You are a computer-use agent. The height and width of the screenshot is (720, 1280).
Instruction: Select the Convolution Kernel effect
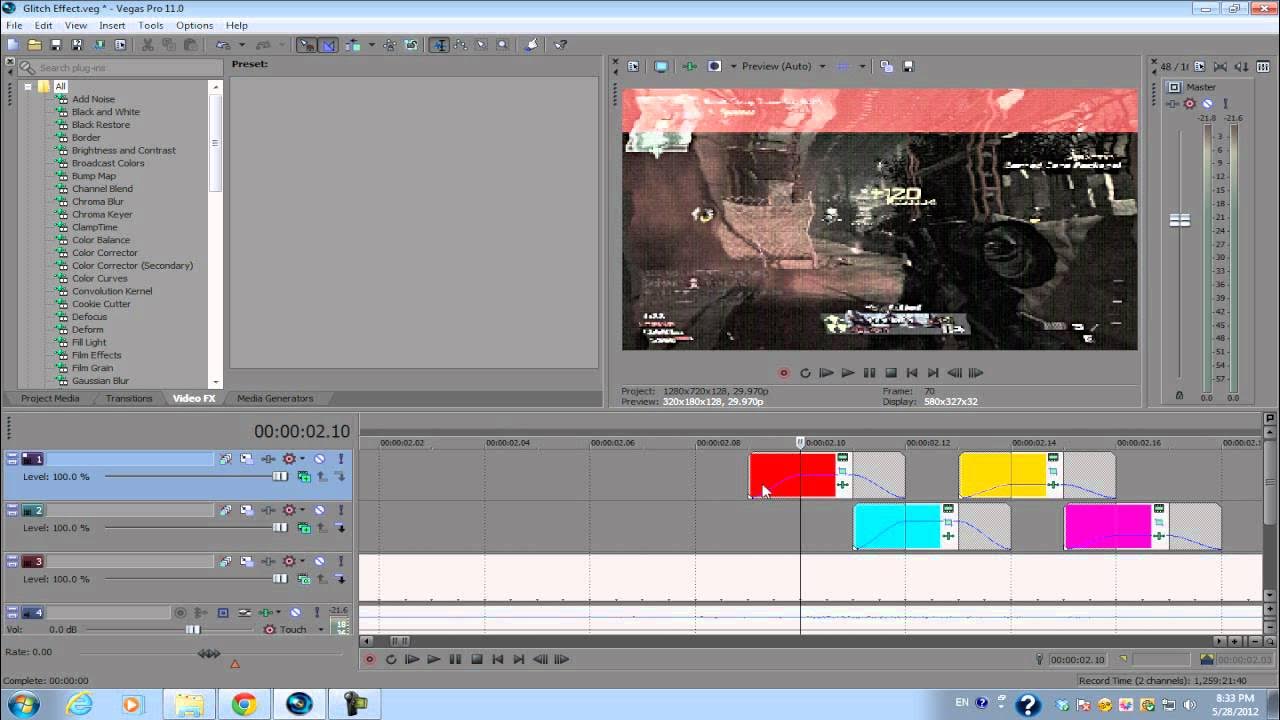pos(112,291)
